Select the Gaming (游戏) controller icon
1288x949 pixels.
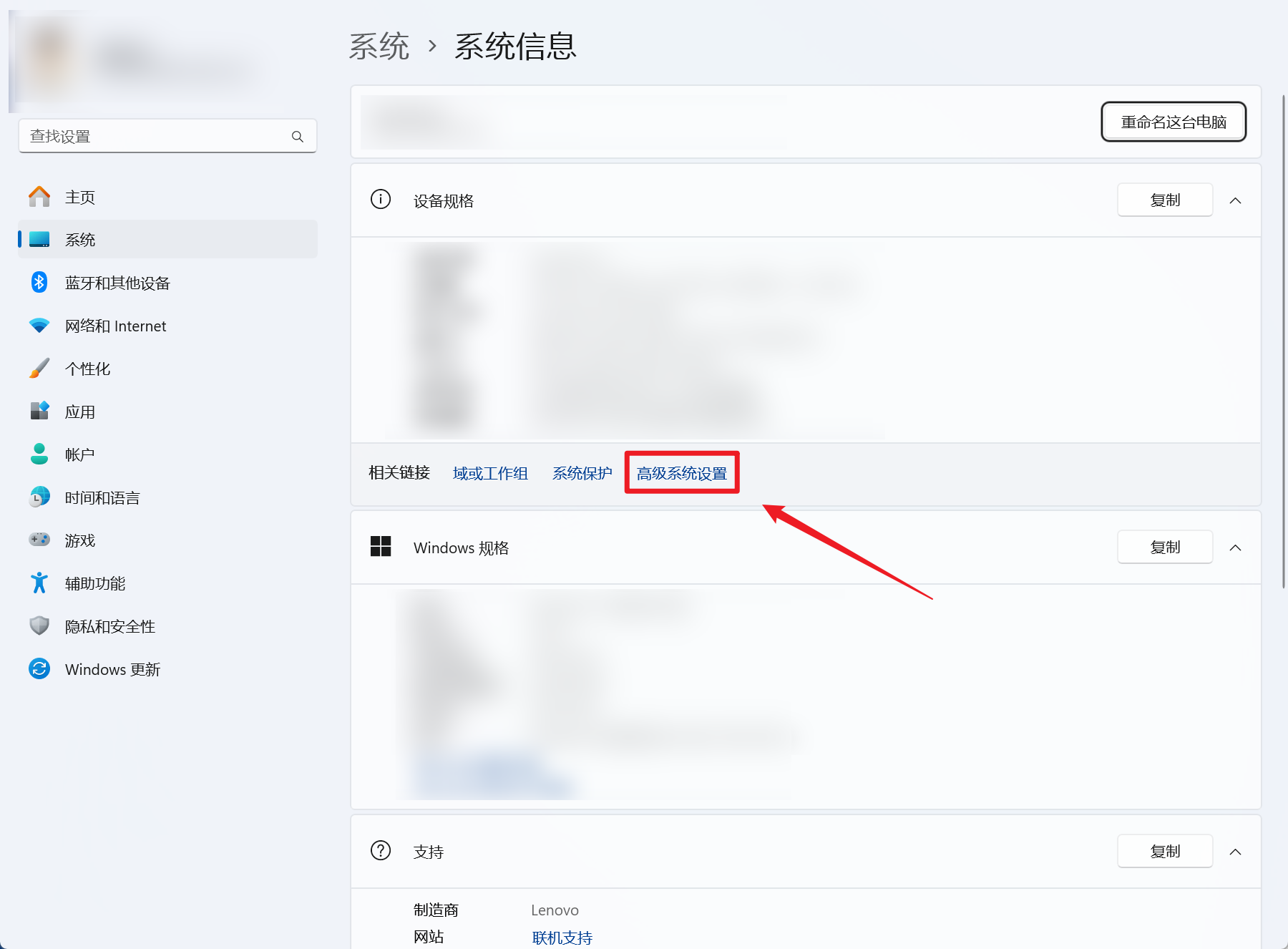(39, 540)
